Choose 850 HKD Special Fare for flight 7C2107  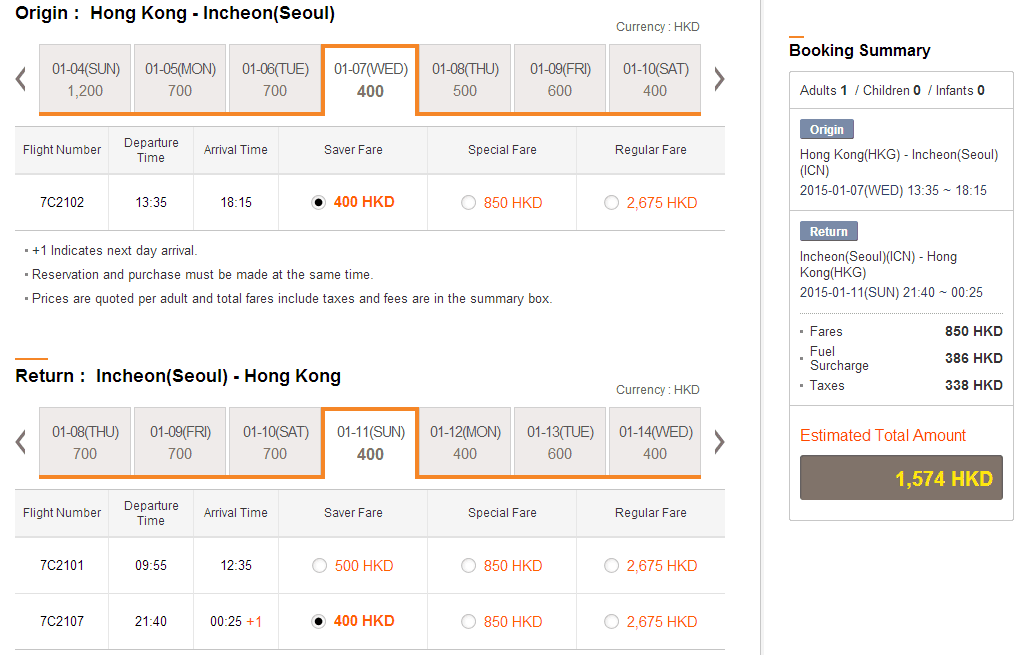click(x=468, y=622)
